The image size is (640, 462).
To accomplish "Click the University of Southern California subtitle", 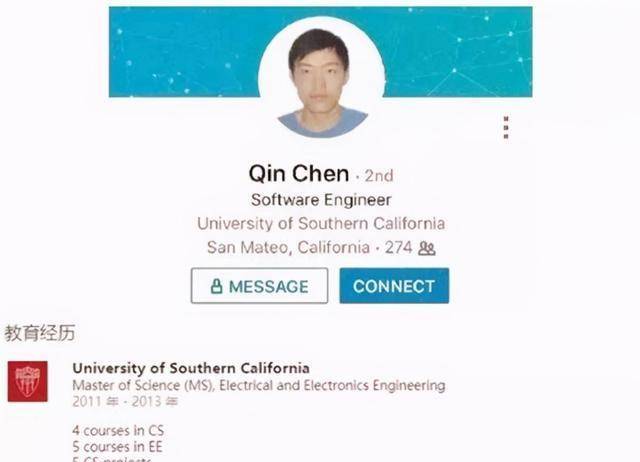I will click(321, 224).
